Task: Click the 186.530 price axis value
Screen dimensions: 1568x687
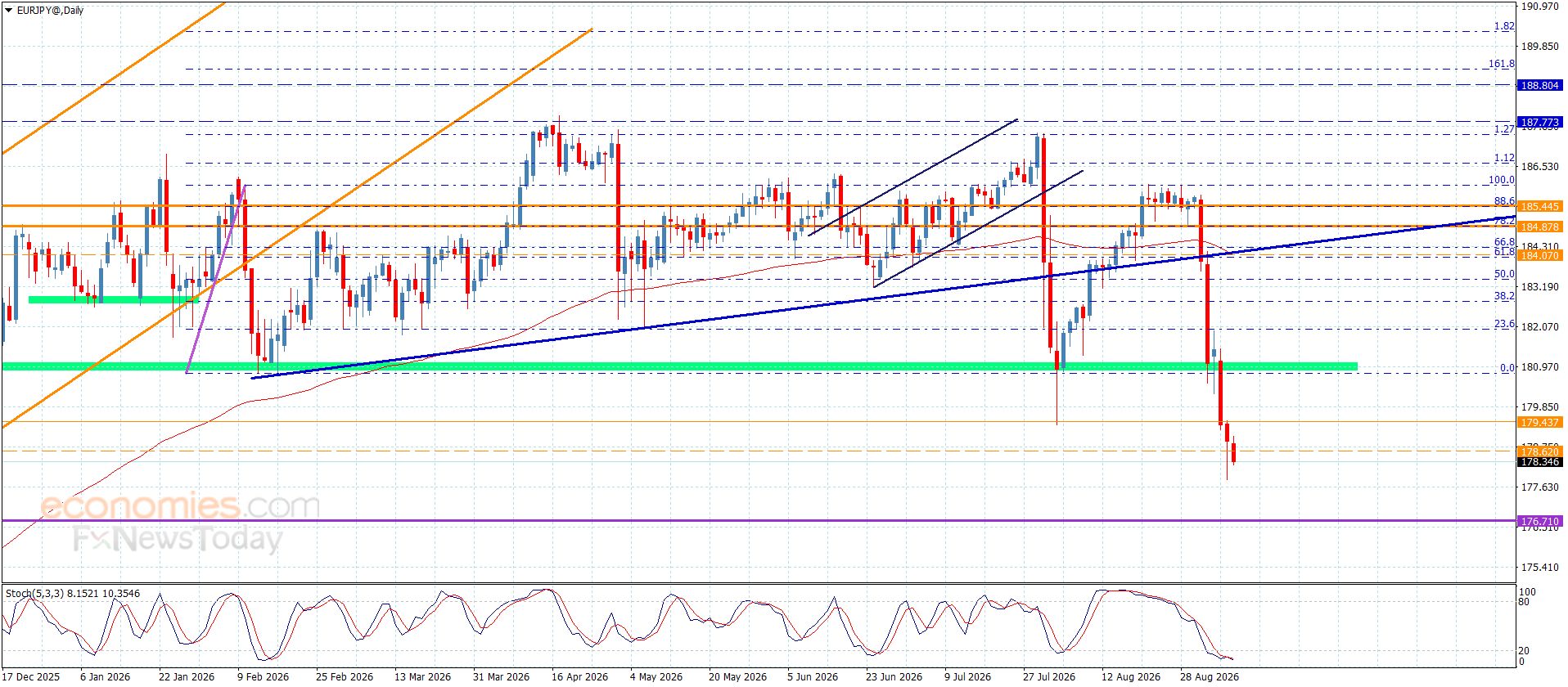Action: coord(1539,167)
